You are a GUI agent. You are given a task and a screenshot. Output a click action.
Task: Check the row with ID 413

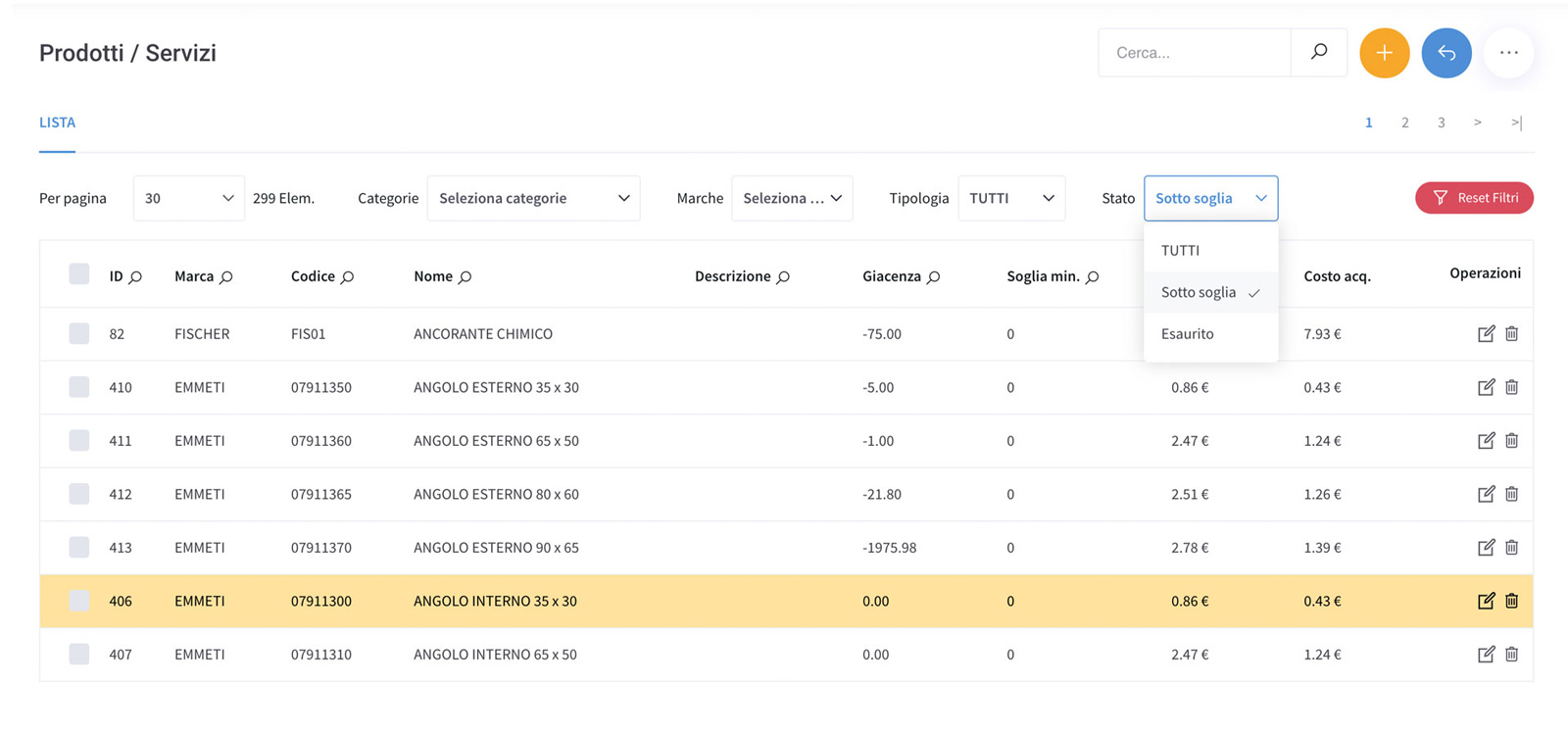(79, 547)
